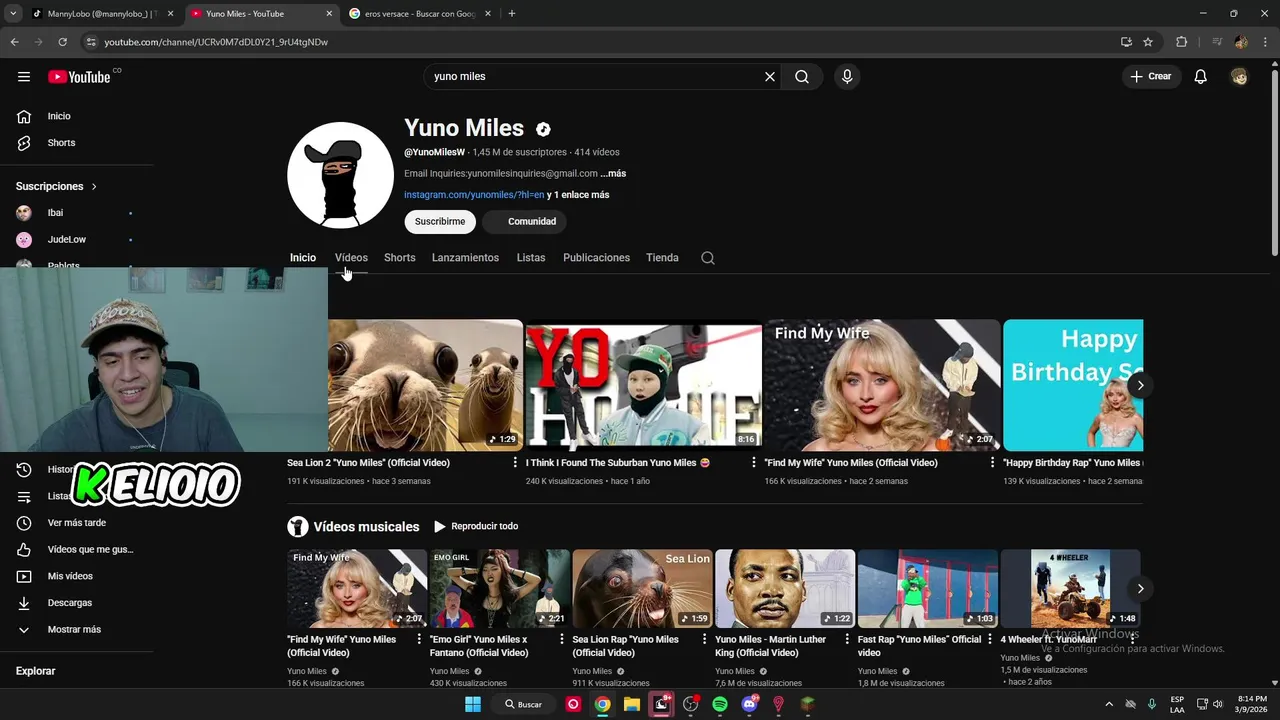Switch to eros versace Google tab
Image resolution: width=1280 pixels, height=720 pixels.
click(420, 14)
